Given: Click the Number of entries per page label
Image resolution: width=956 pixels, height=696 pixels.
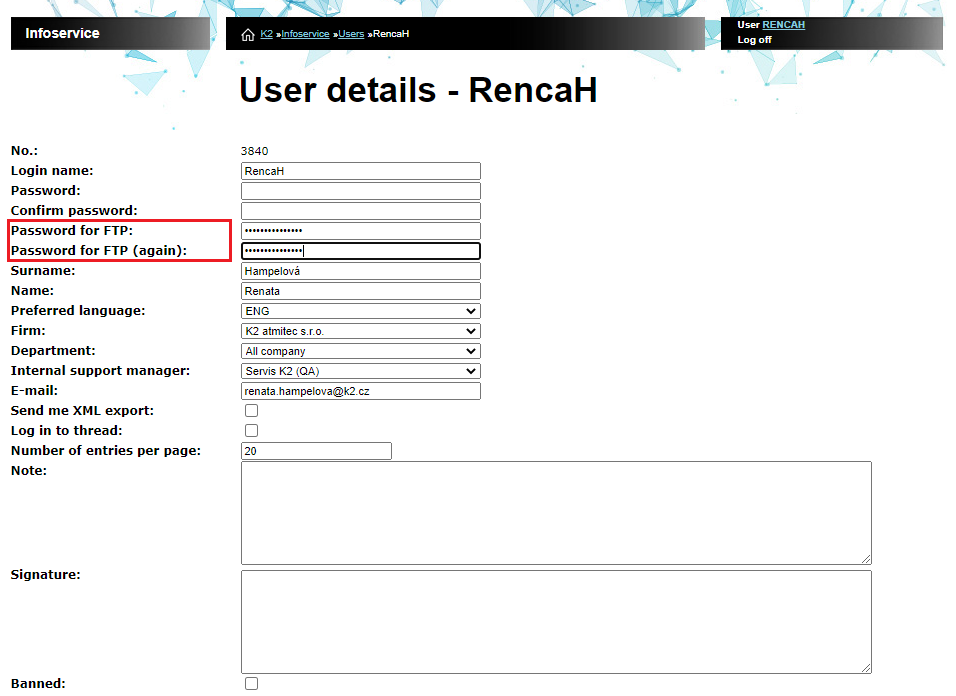Looking at the screenshot, I should coord(106,451).
